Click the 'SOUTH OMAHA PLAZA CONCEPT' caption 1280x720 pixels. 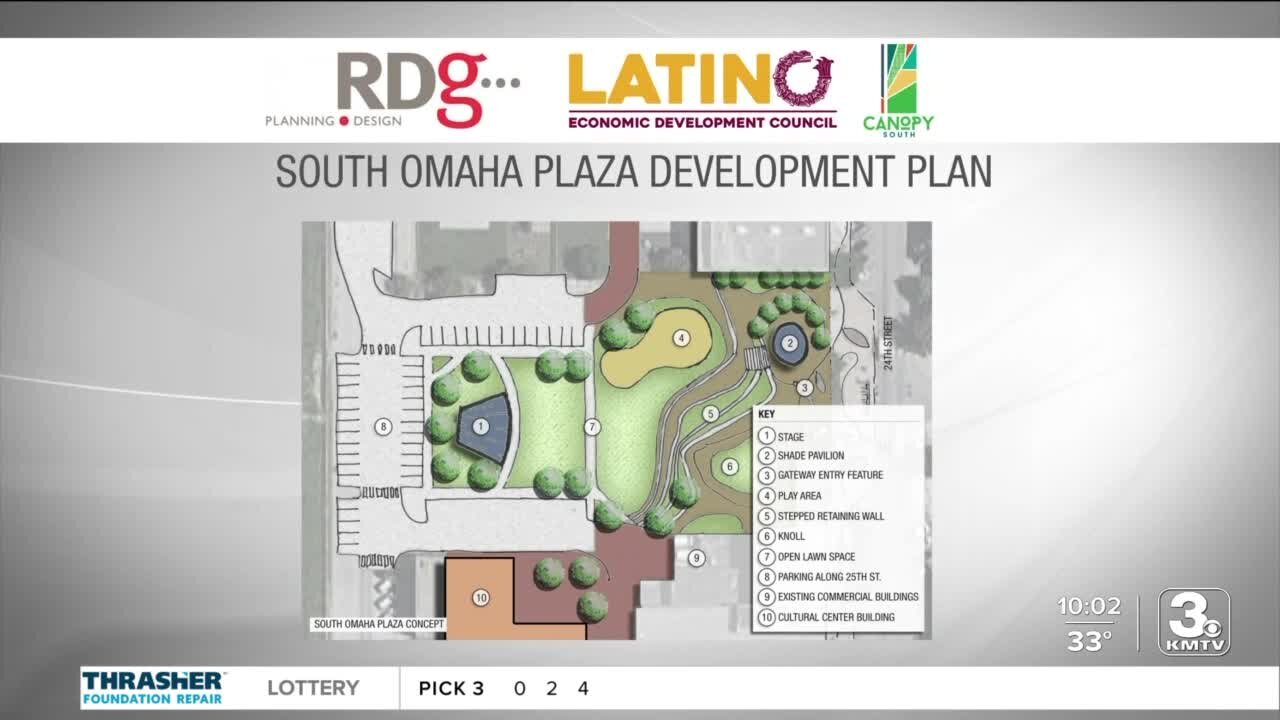[x=379, y=625]
